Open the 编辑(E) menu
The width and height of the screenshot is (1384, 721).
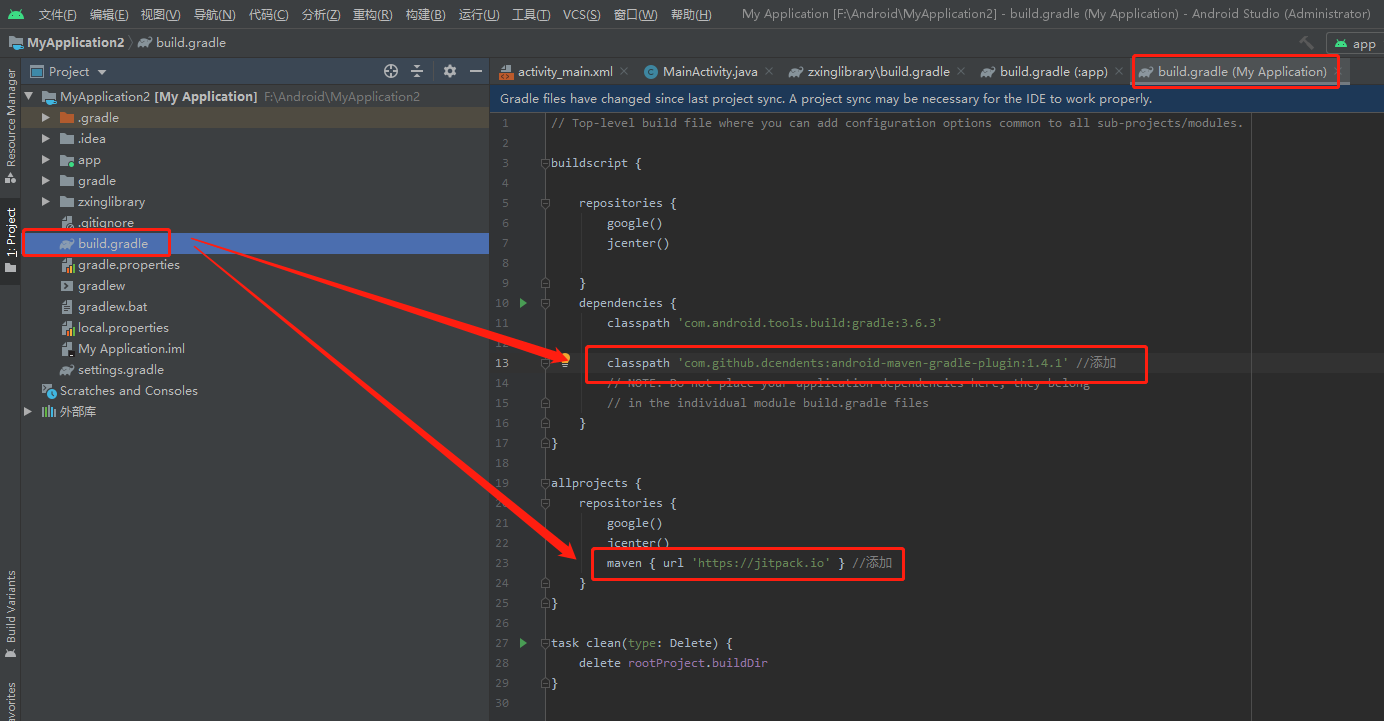click(x=109, y=15)
